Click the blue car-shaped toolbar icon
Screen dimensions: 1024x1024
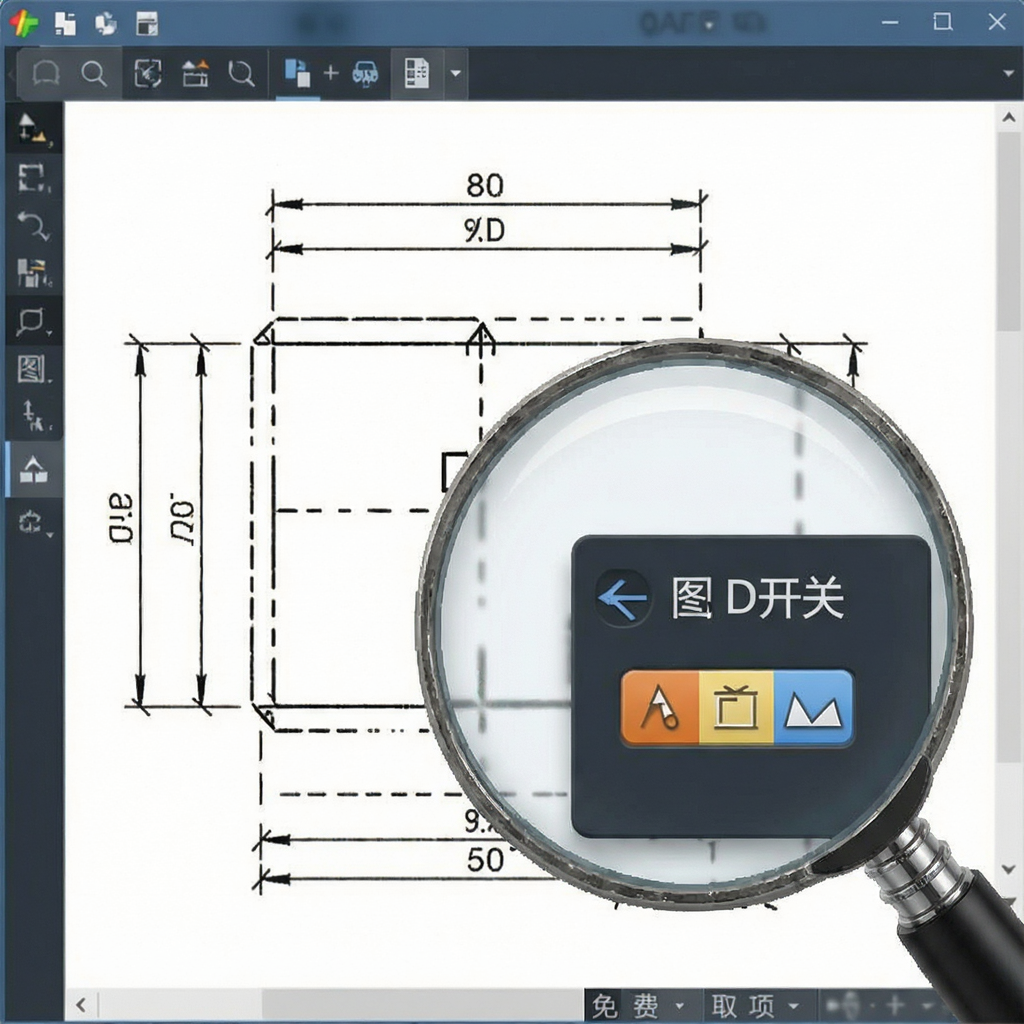click(365, 73)
